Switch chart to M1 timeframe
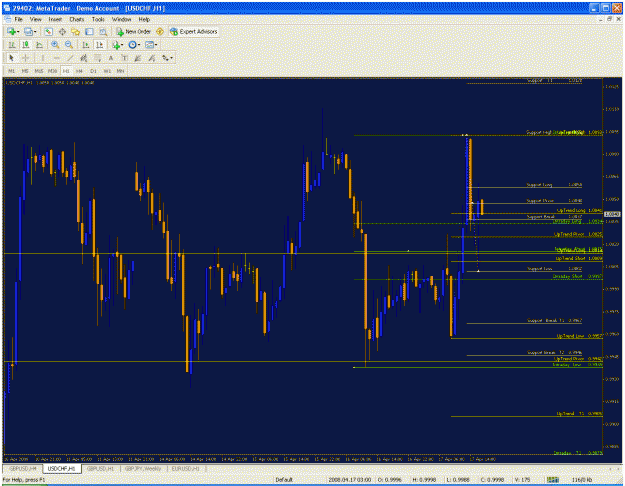This screenshot has width=625, height=486. point(11,71)
